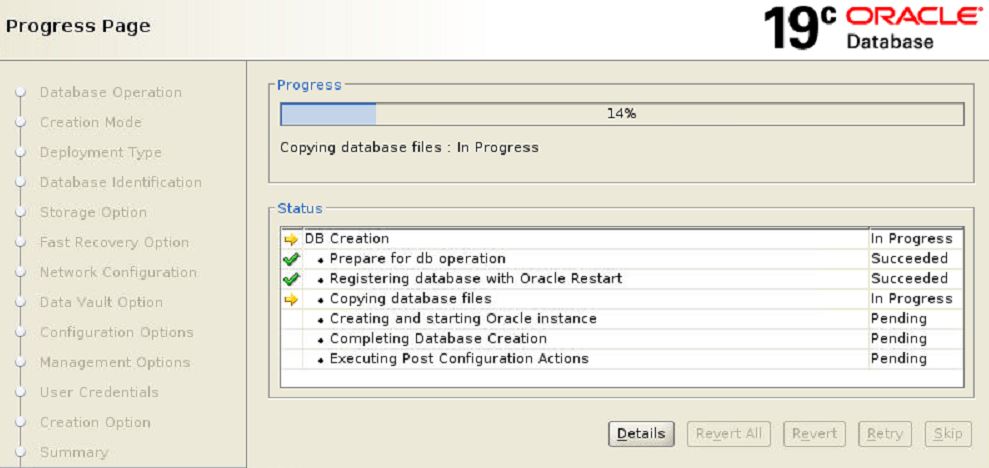Select Database Operation step in sidebar
Screen dimensions: 989x468
pos(110,93)
